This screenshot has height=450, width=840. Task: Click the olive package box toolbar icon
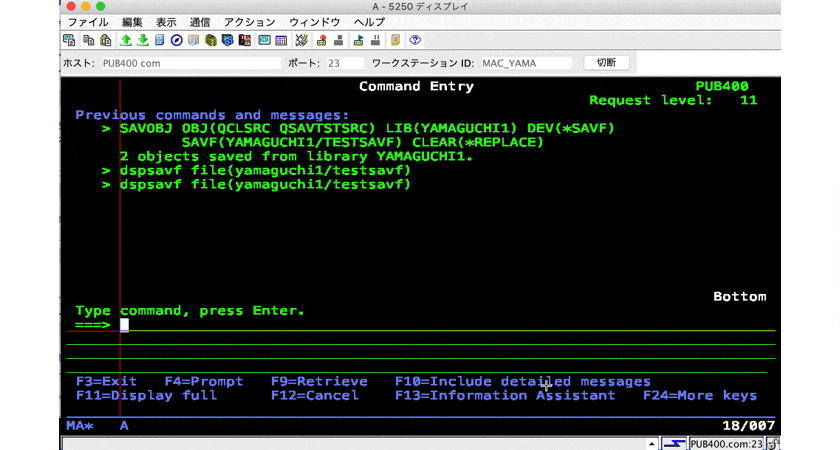click(211, 40)
